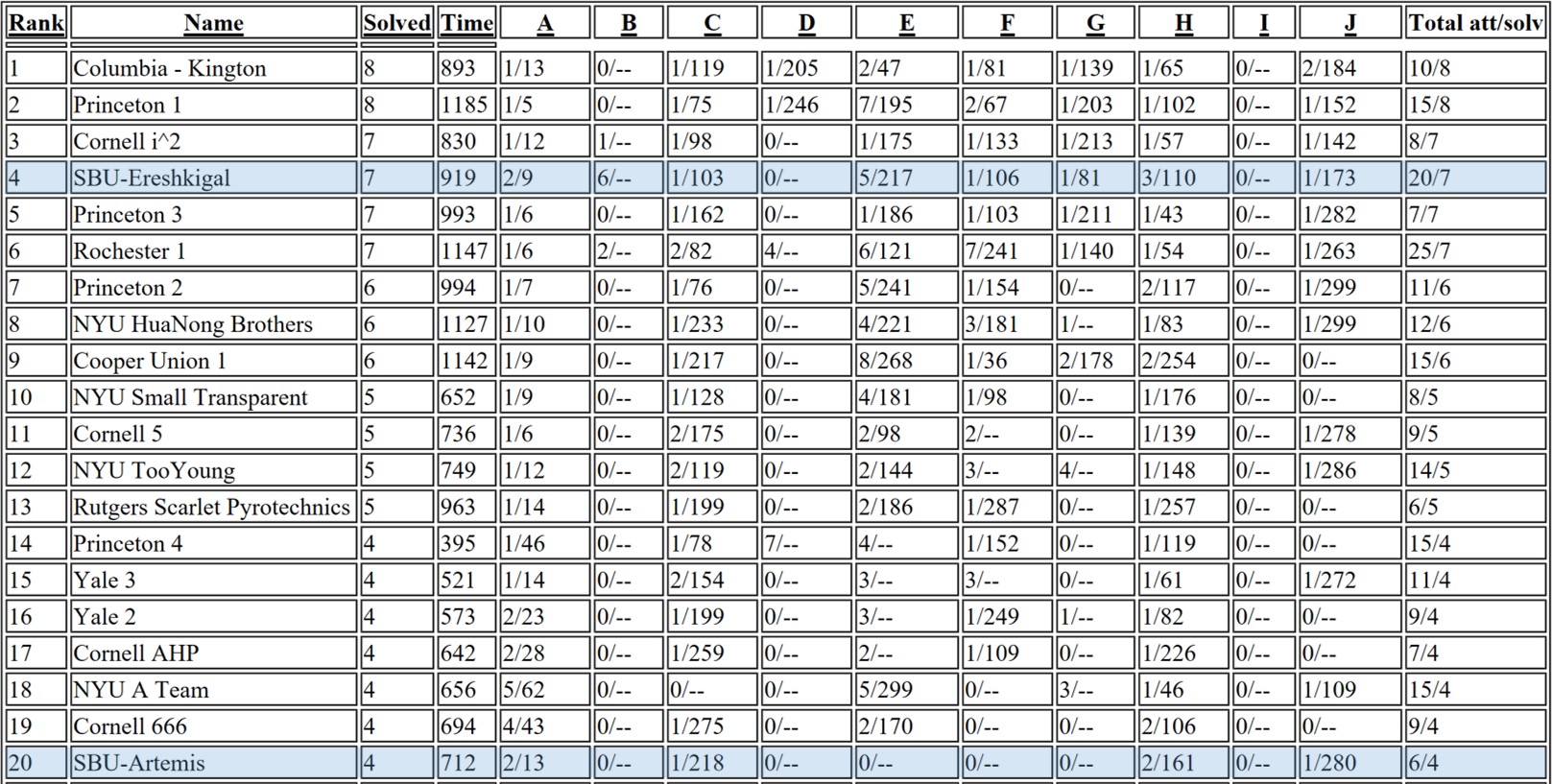Open problem G header link
Viewport: 1552px width, 784px height.
[1095, 23]
